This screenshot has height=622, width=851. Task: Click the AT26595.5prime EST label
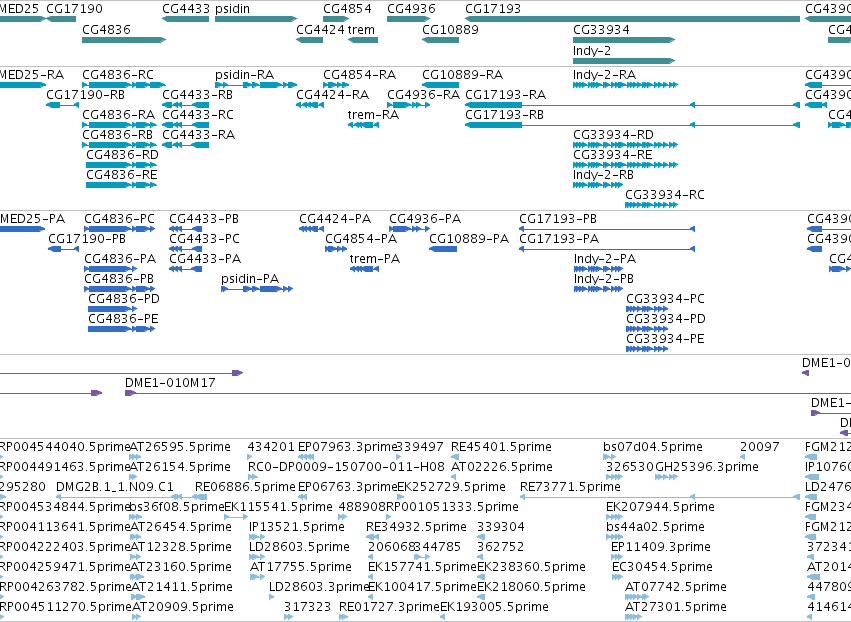tap(181, 447)
